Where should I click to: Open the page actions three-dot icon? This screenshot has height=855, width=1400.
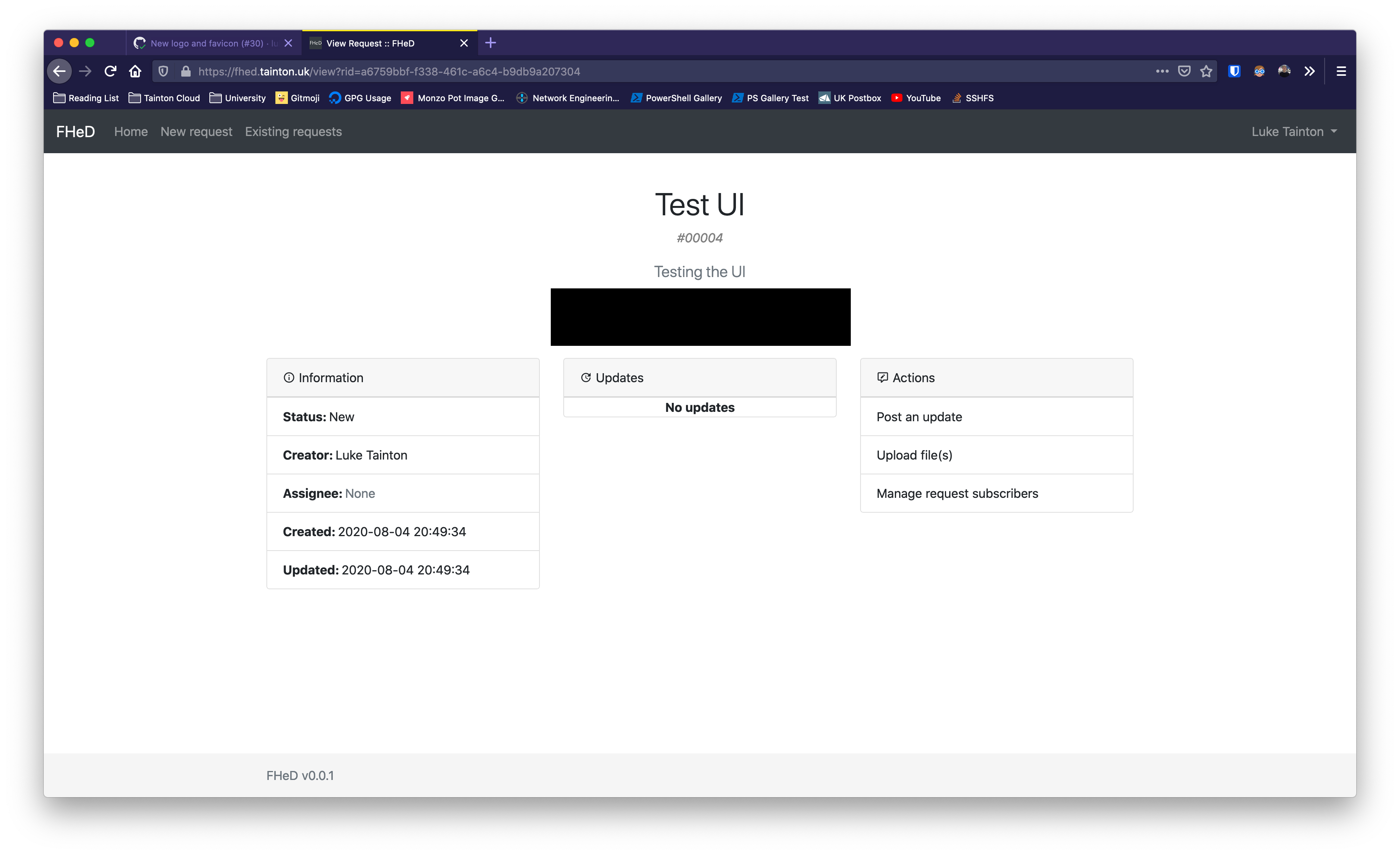pyautogui.click(x=1162, y=71)
